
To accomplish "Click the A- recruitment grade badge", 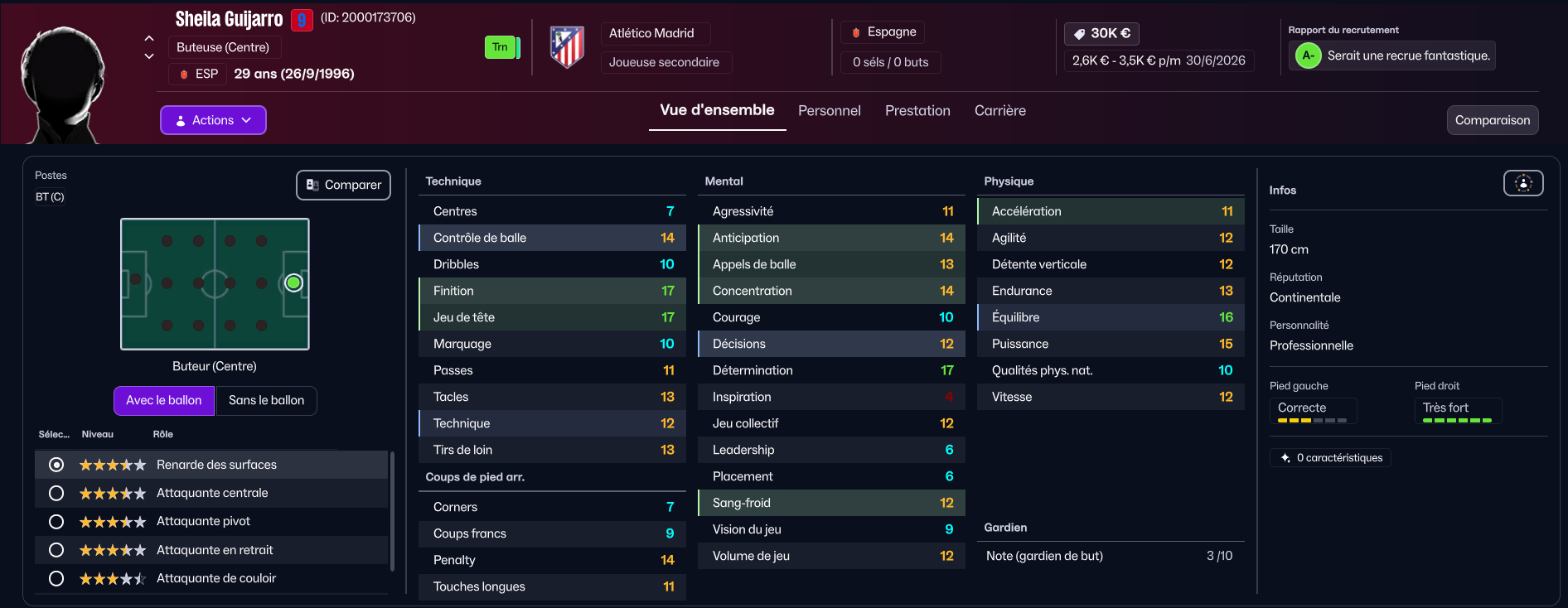I will click(1308, 55).
